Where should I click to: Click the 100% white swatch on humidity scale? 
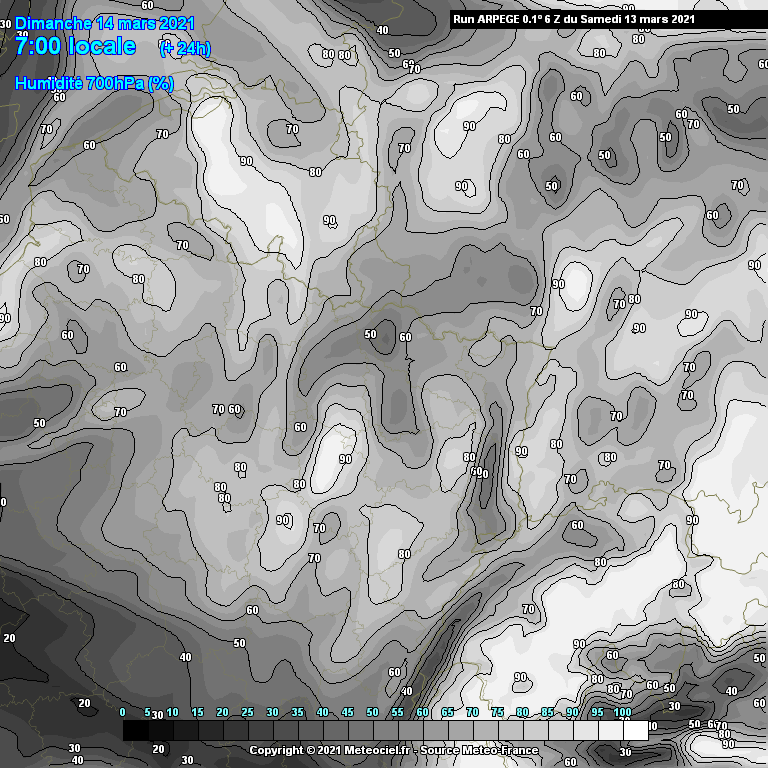tap(635, 731)
